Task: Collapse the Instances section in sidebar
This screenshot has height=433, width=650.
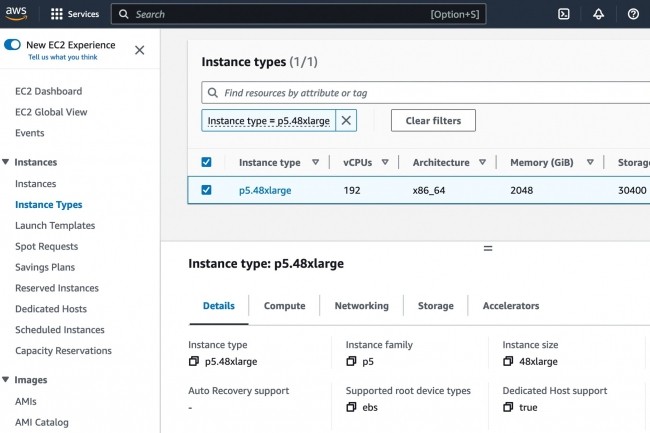Action: pos(5,162)
